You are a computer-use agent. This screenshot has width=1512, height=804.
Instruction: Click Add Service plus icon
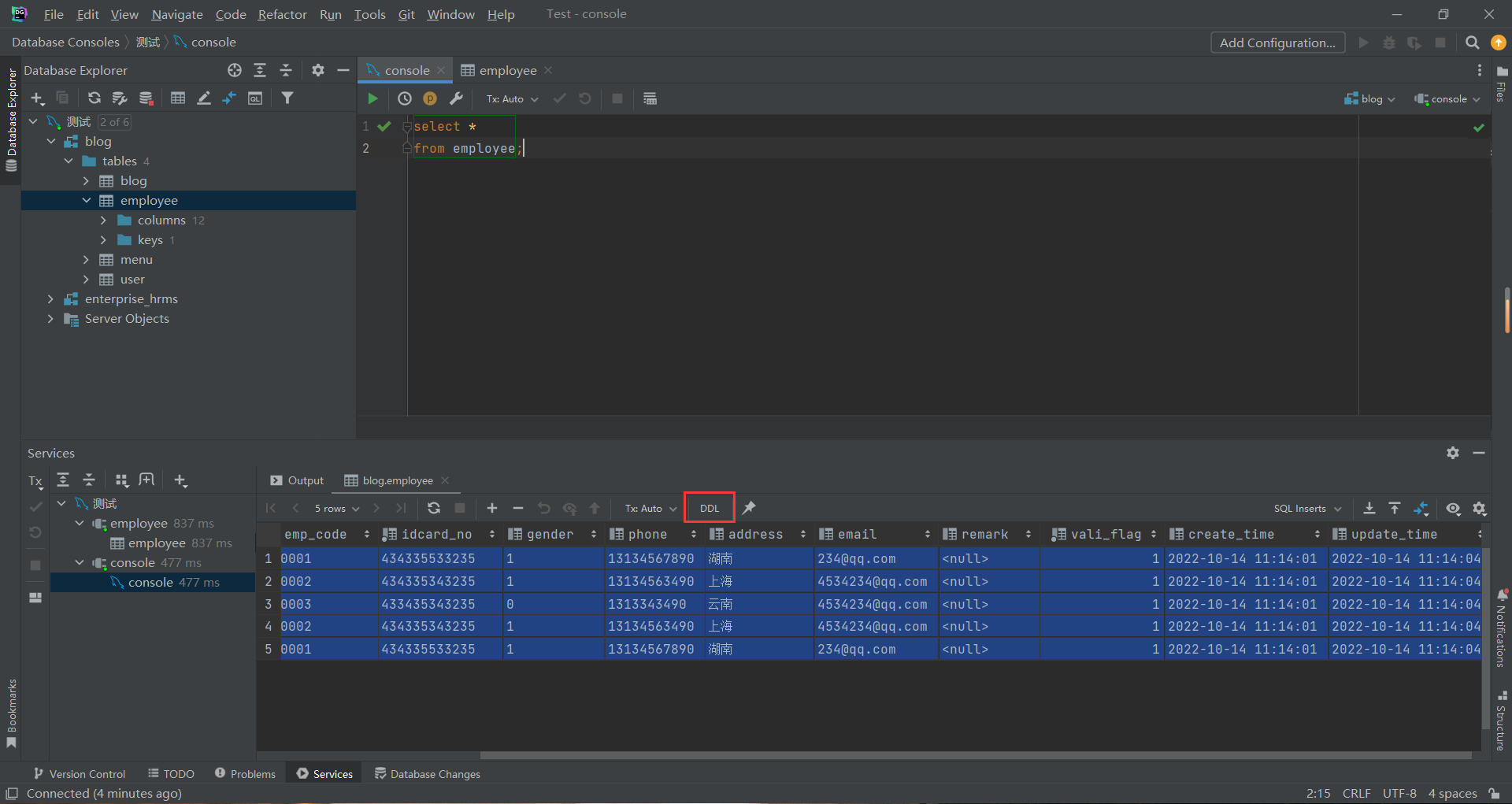(180, 480)
